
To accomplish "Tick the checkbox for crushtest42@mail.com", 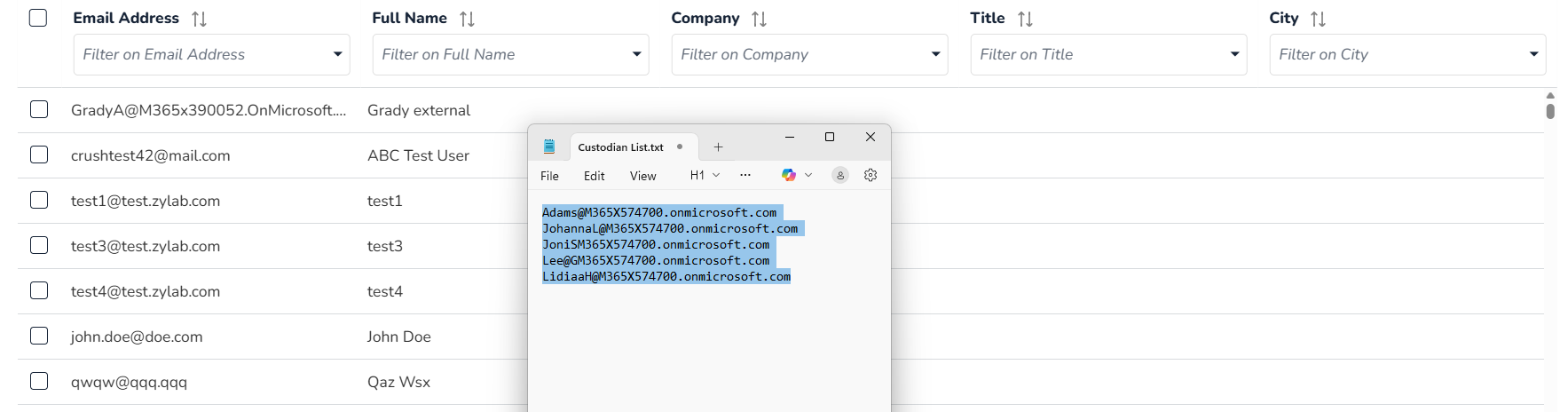I will point(39,155).
